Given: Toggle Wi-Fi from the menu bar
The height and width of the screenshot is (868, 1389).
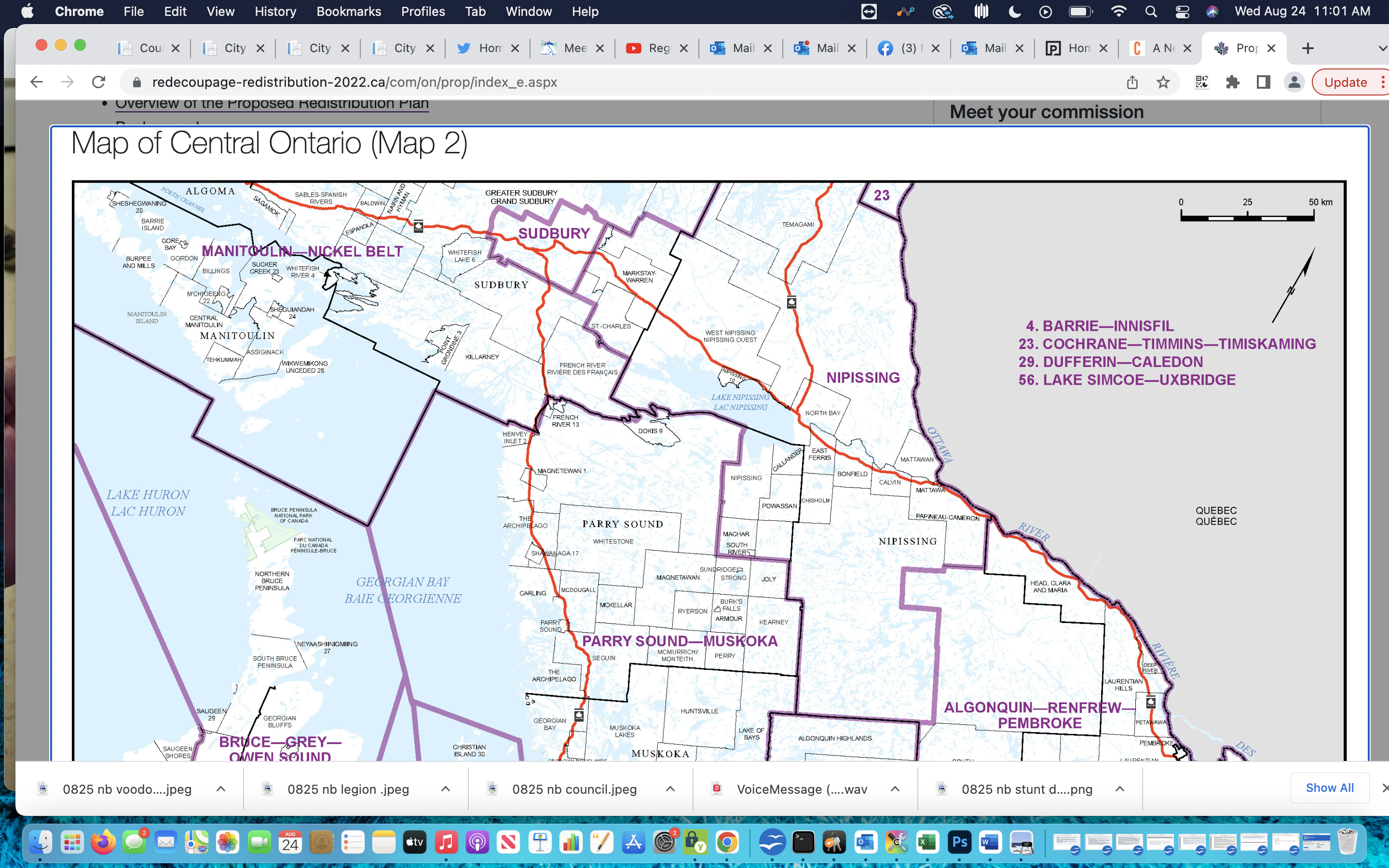Looking at the screenshot, I should pyautogui.click(x=1119, y=11).
